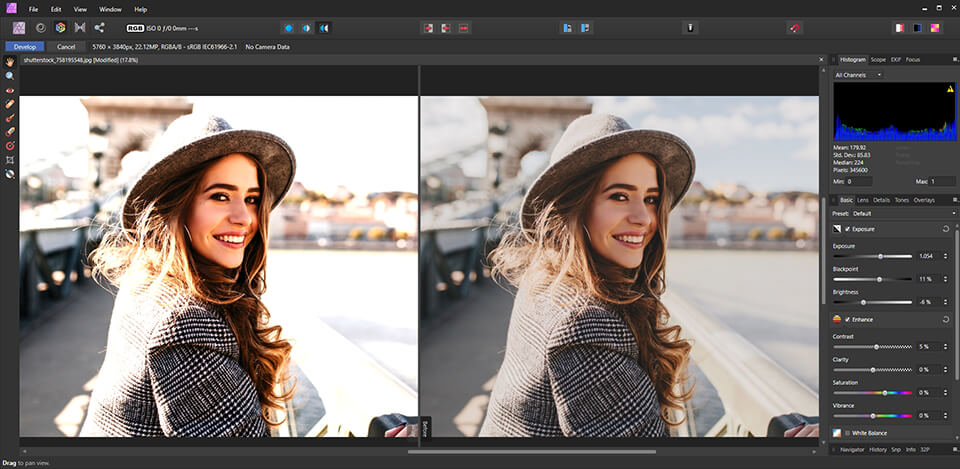Image resolution: width=960 pixels, height=469 pixels.
Task: Open the File menu
Action: [34, 9]
